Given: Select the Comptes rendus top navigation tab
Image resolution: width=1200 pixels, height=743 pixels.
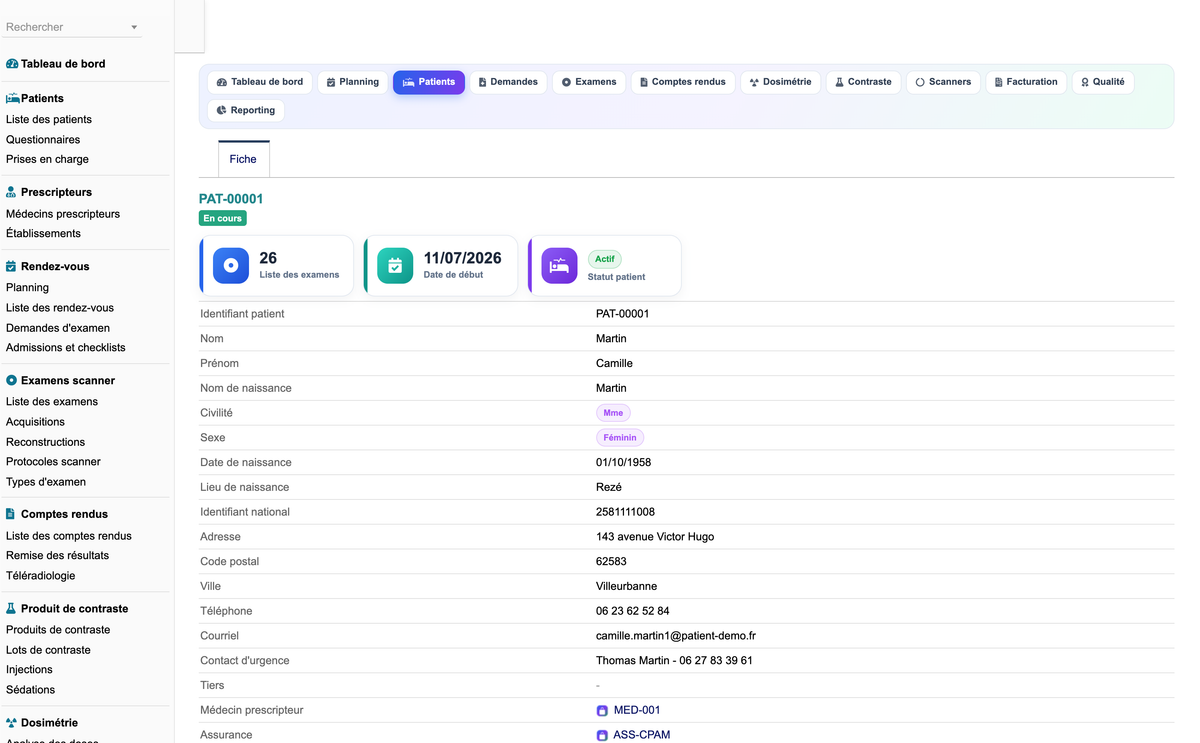Looking at the screenshot, I should 683,82.
